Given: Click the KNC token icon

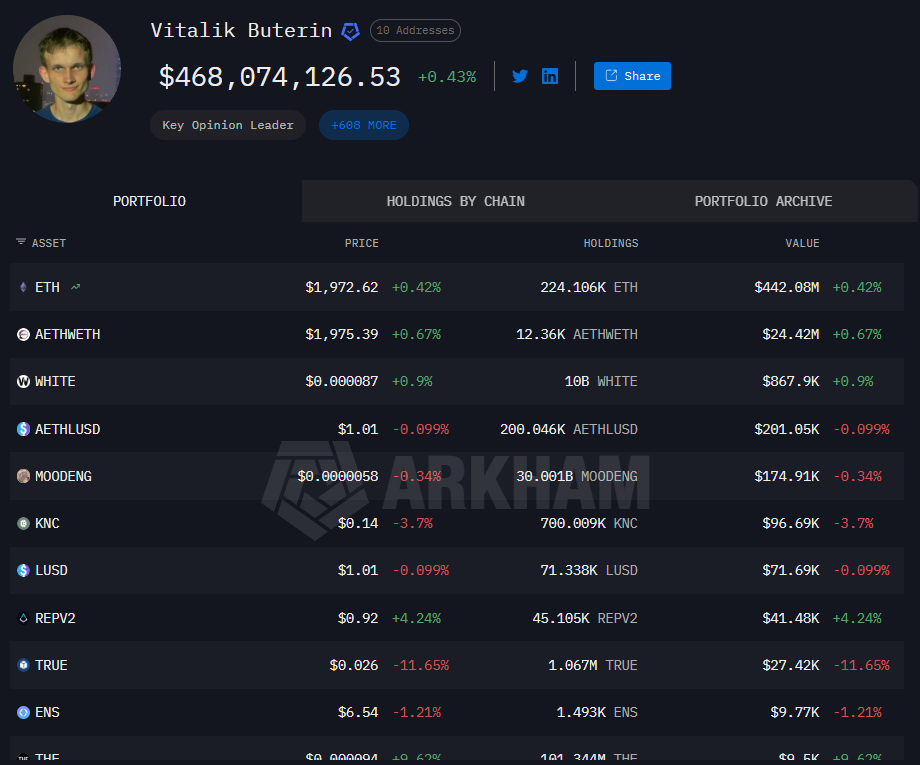Looking at the screenshot, I should tap(23, 523).
